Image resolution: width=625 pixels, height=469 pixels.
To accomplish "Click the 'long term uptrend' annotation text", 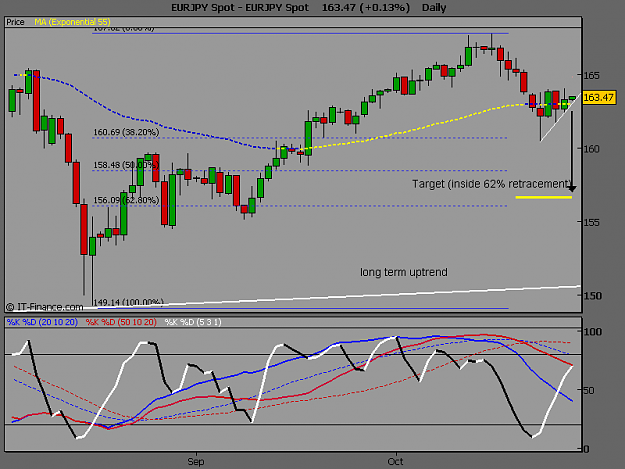I will coord(404,272).
